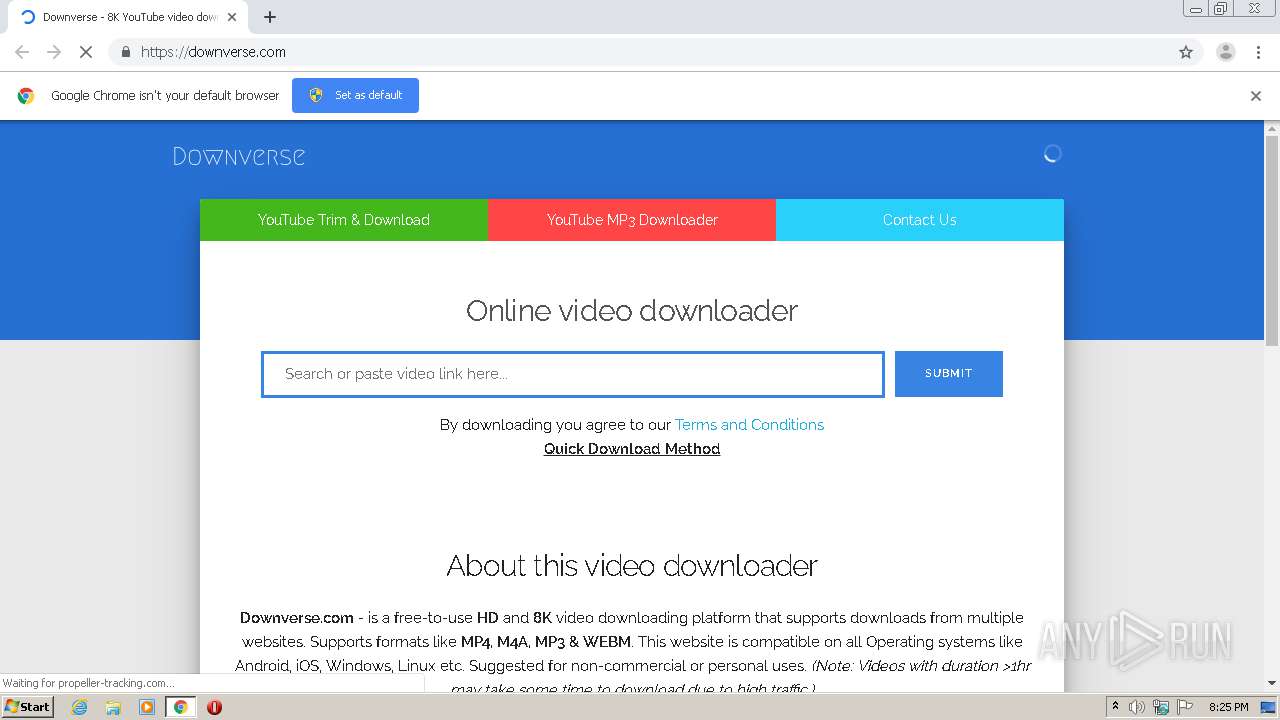The height and width of the screenshot is (720, 1280).
Task: Focus the video link search field
Action: click(573, 374)
